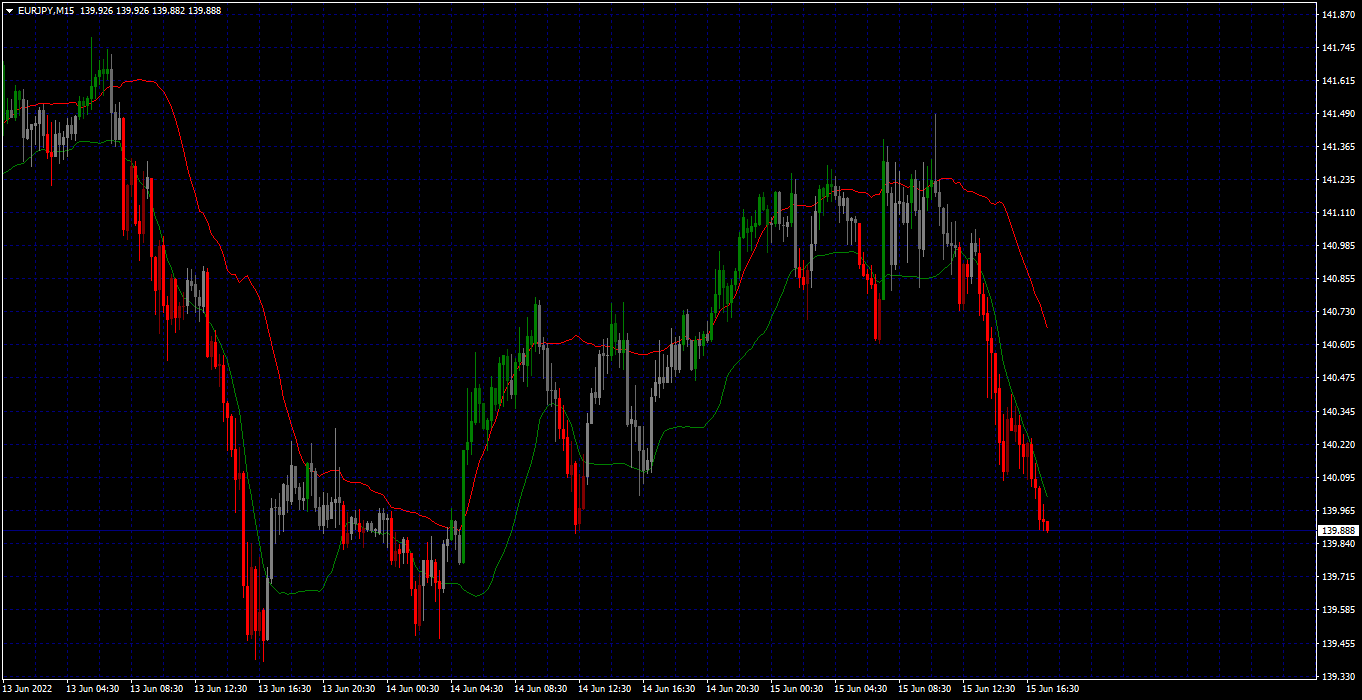
Task: Click the 15 Jun 08:30 time marker
Action: (925, 689)
